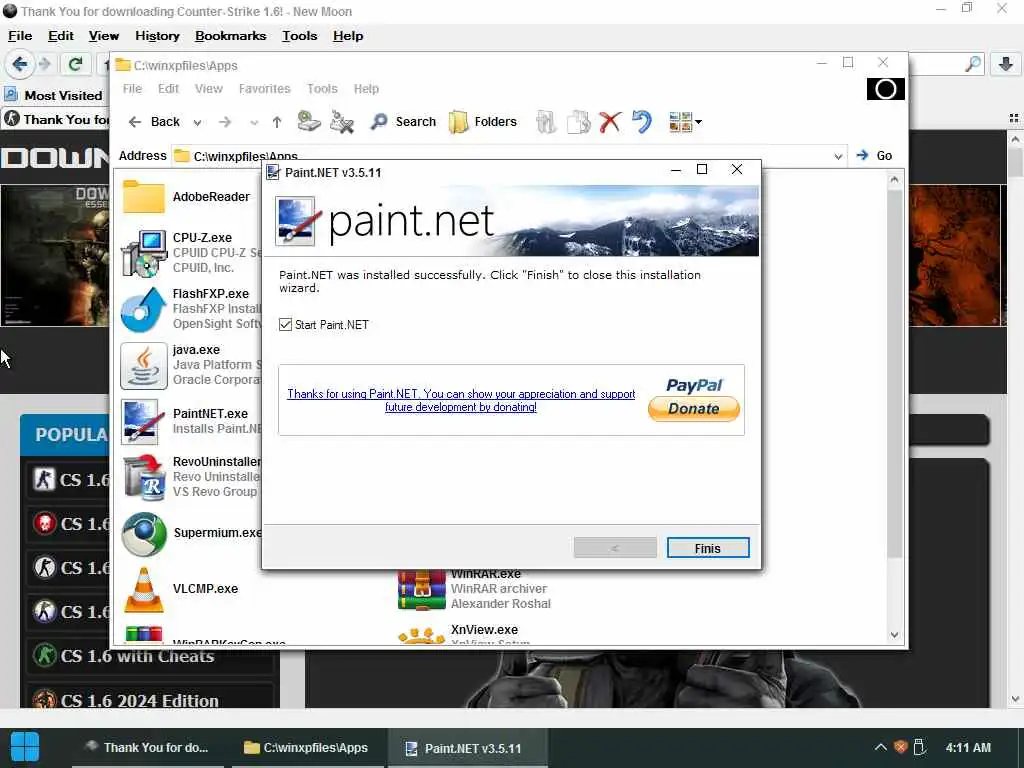
Task: Switch to the Thank You for do... taskbar item
Action: pos(146,748)
